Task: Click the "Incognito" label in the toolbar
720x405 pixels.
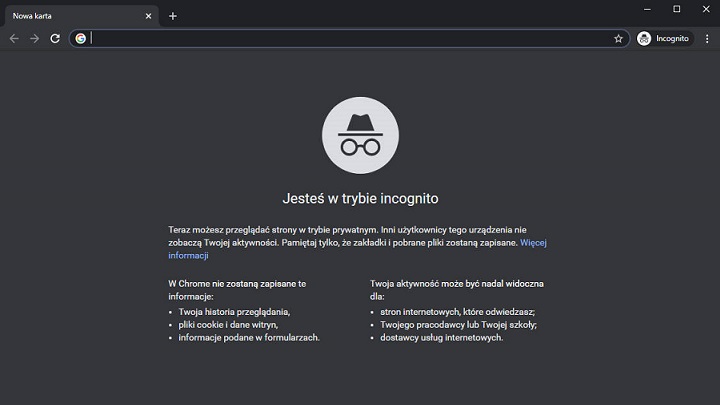Action: 673,38
